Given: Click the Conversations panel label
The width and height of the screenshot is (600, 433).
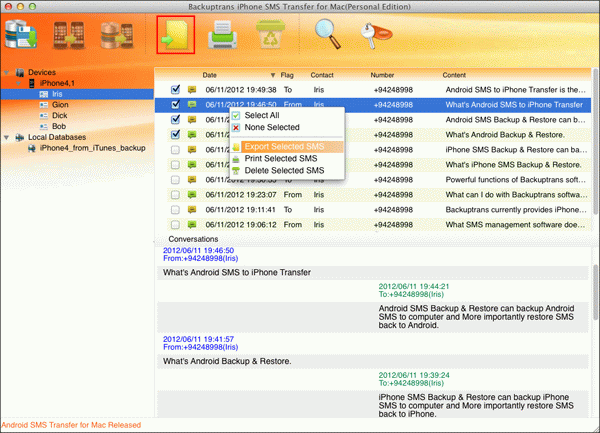Looking at the screenshot, I should (193, 239).
